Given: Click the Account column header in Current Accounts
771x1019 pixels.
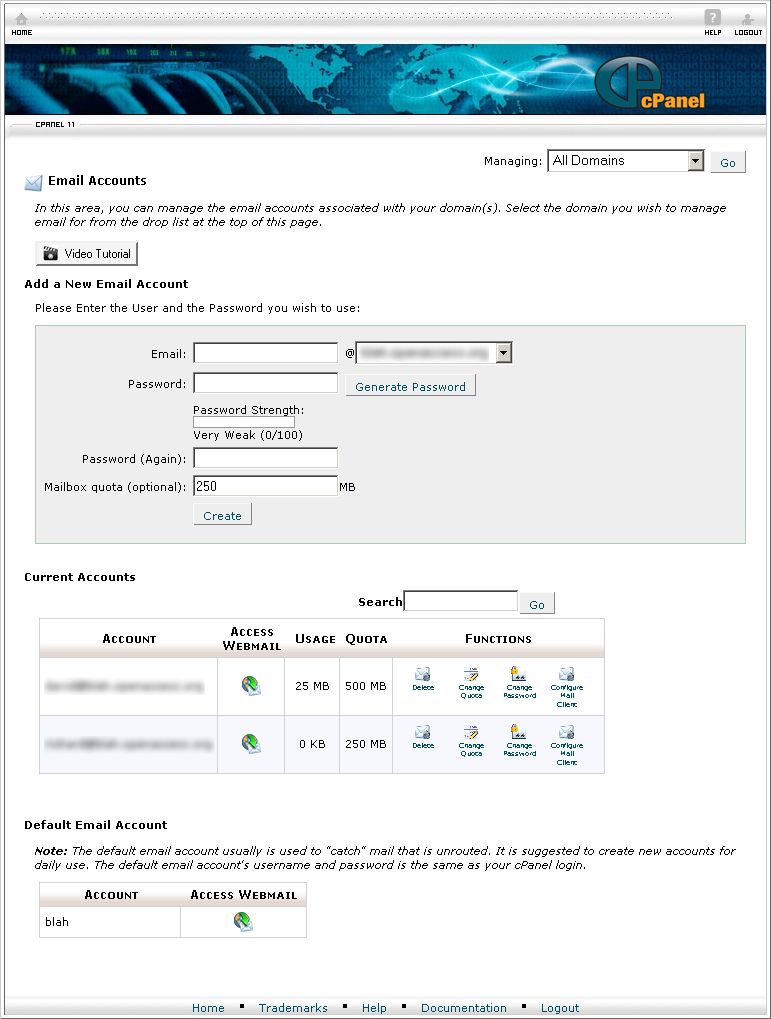Looking at the screenshot, I should pos(129,639).
